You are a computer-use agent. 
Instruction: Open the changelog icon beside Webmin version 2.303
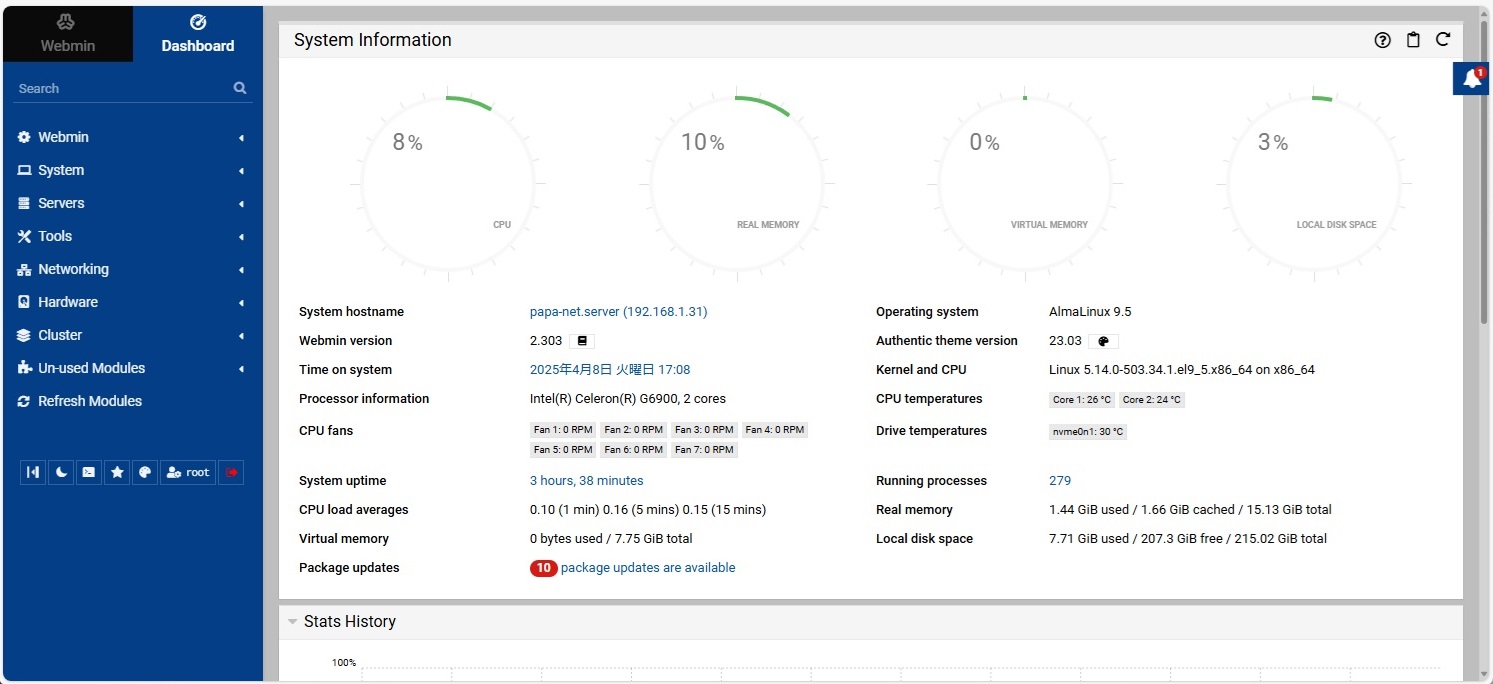582,341
